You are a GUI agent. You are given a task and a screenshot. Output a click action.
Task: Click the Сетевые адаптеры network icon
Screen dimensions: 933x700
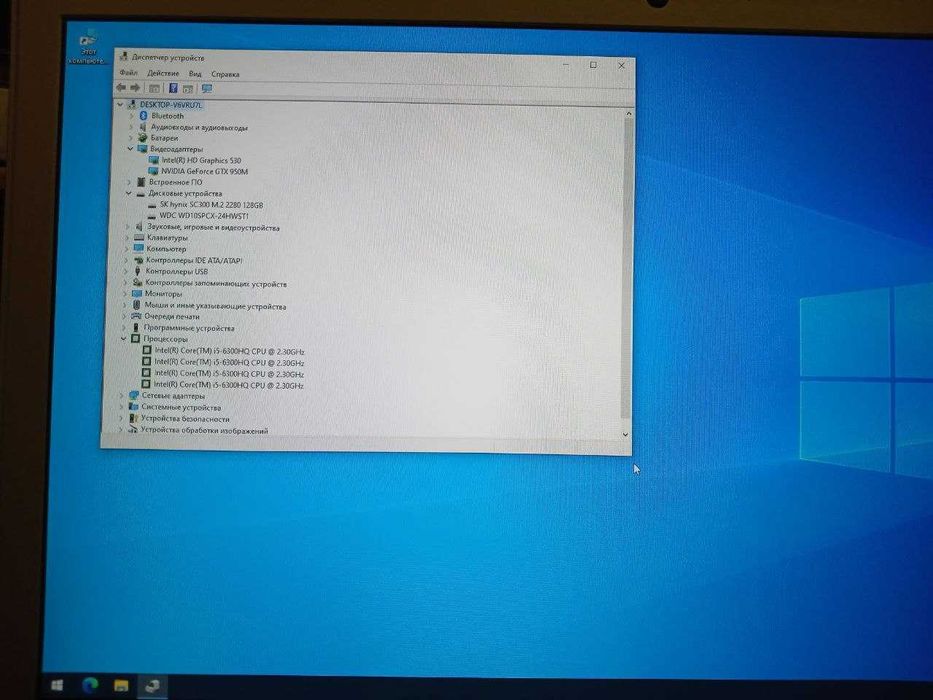[133, 395]
